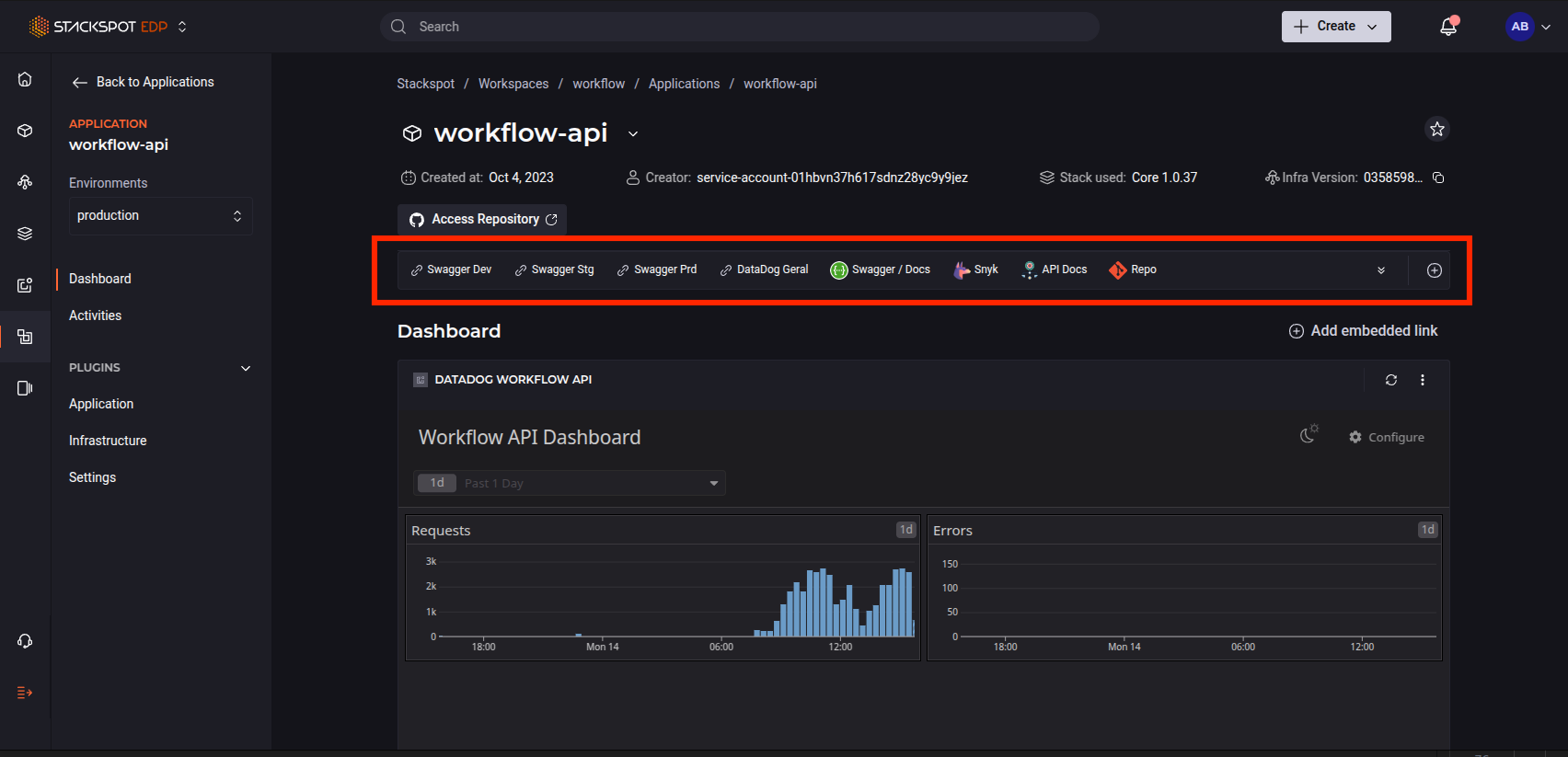Go to Settings in the sidebar
The height and width of the screenshot is (757, 1568).
(x=92, y=477)
